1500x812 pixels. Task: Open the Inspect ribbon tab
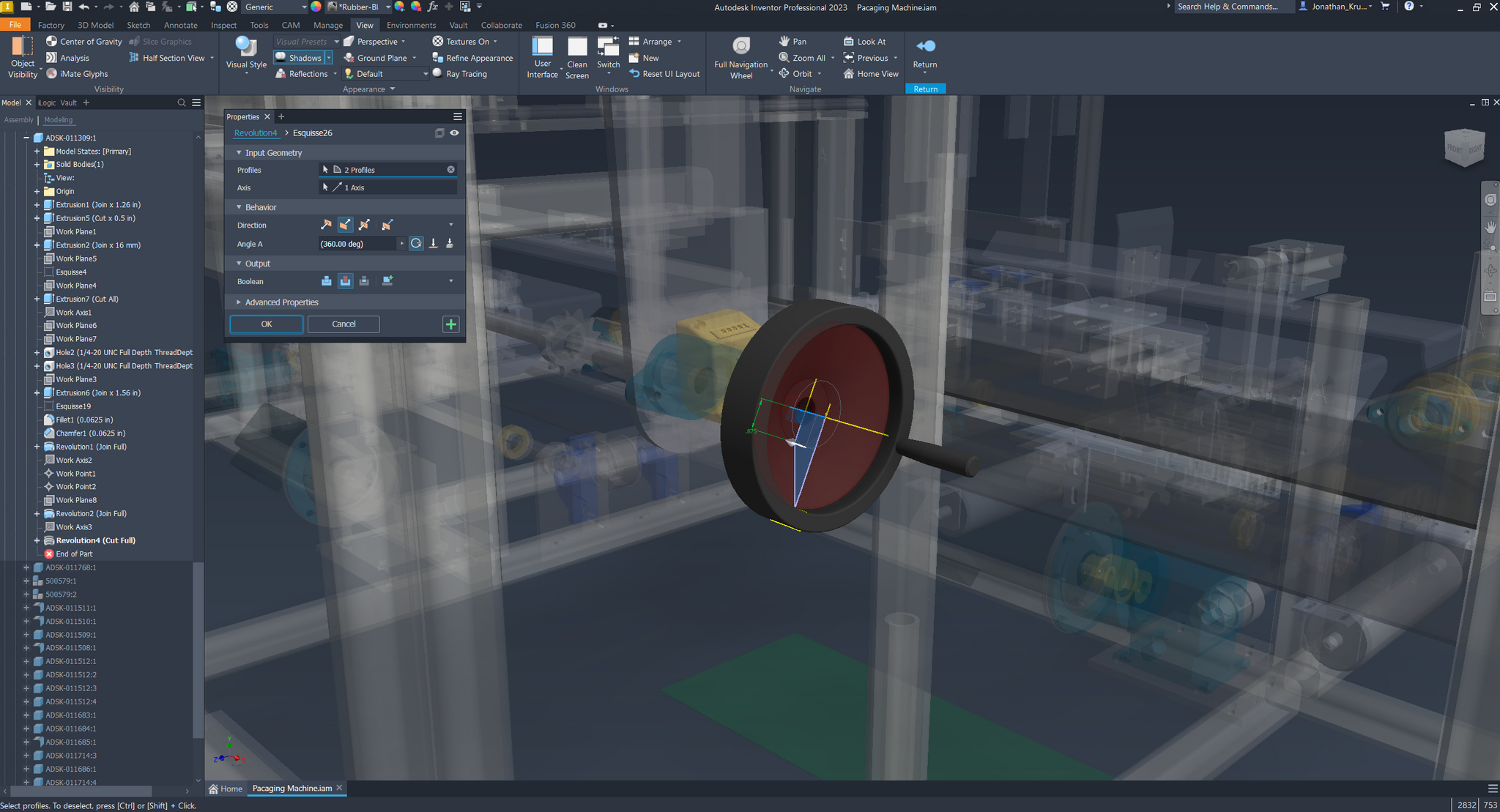point(223,25)
